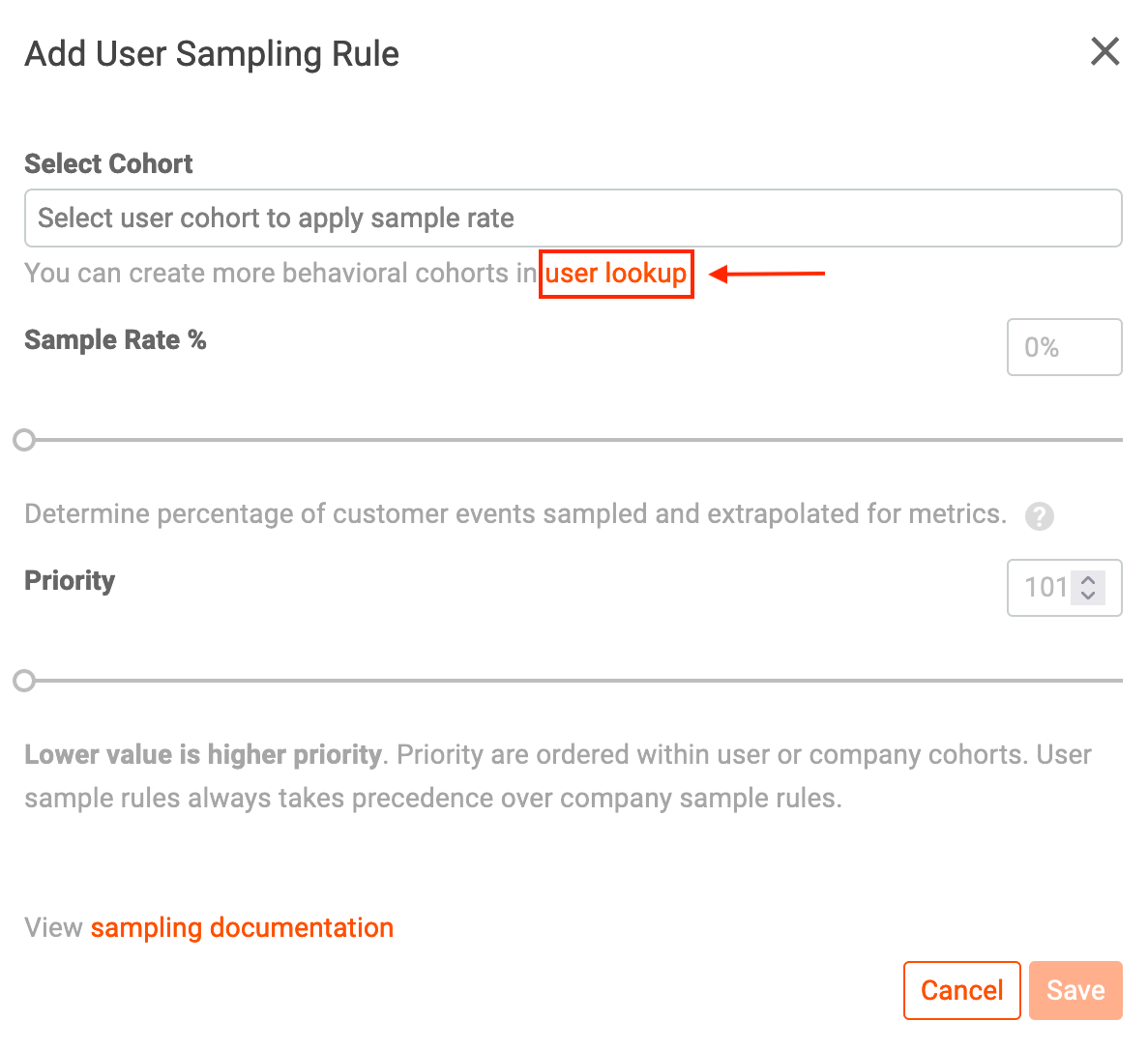The height and width of the screenshot is (1050, 1148).
Task: Click the middle of the Priority slider track
Action: [x=573, y=682]
